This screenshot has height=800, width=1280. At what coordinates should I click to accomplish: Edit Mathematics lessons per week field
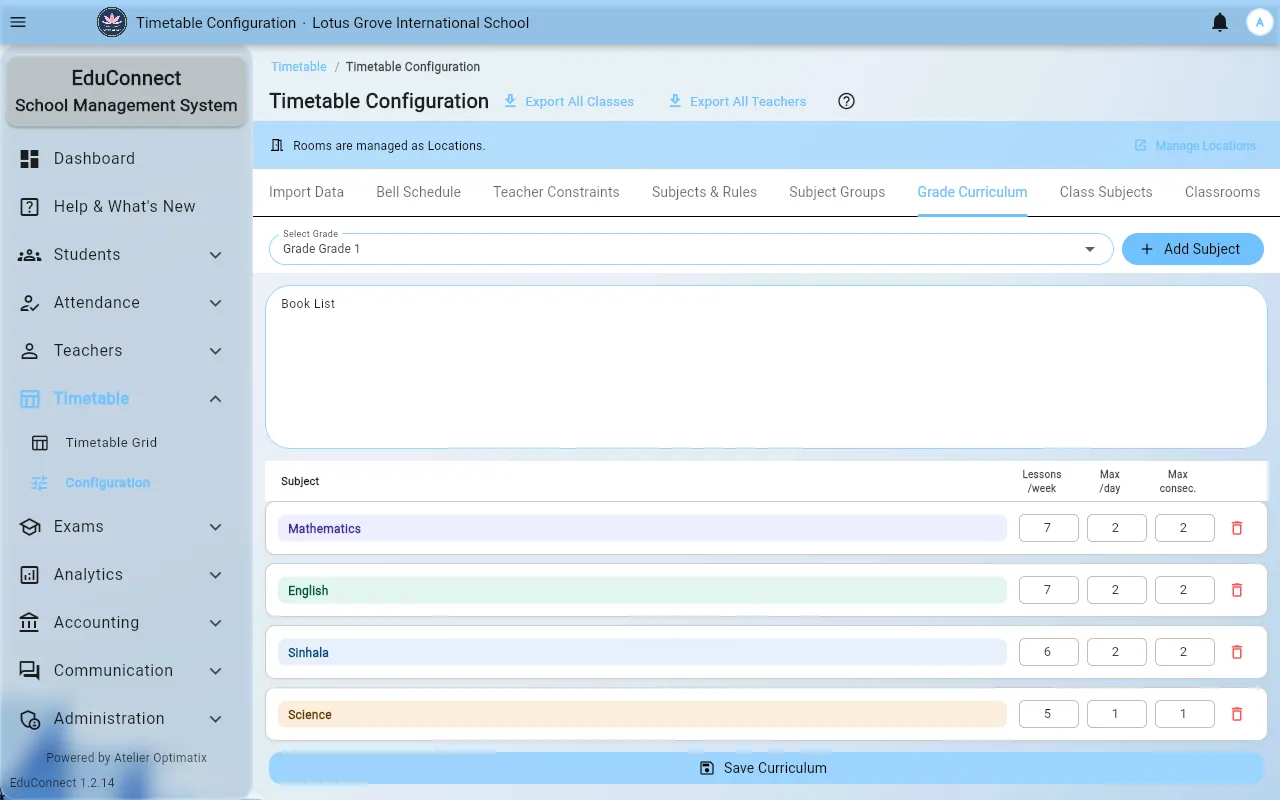pos(1049,528)
